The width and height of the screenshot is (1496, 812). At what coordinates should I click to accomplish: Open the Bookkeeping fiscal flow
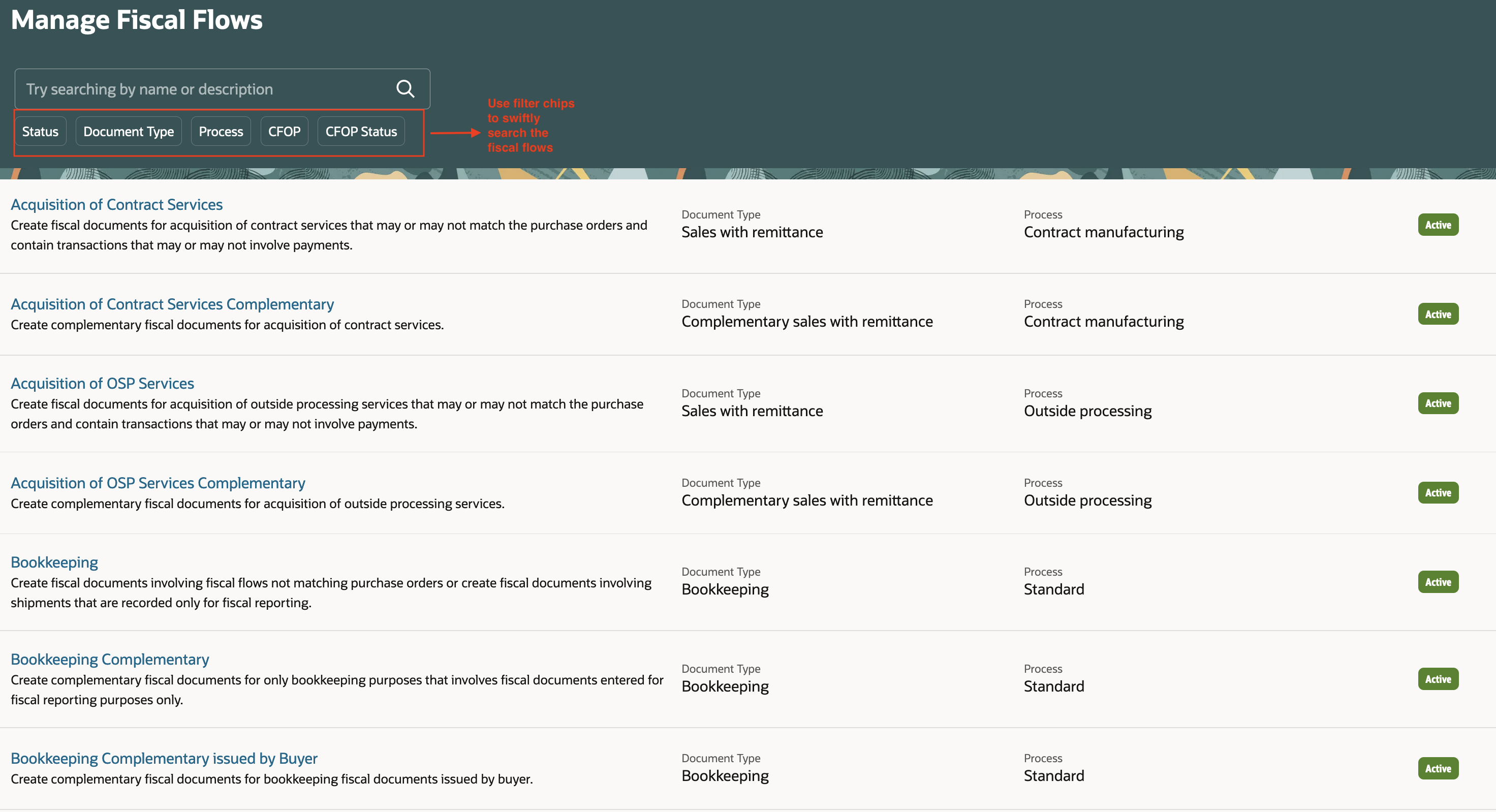[x=54, y=562]
